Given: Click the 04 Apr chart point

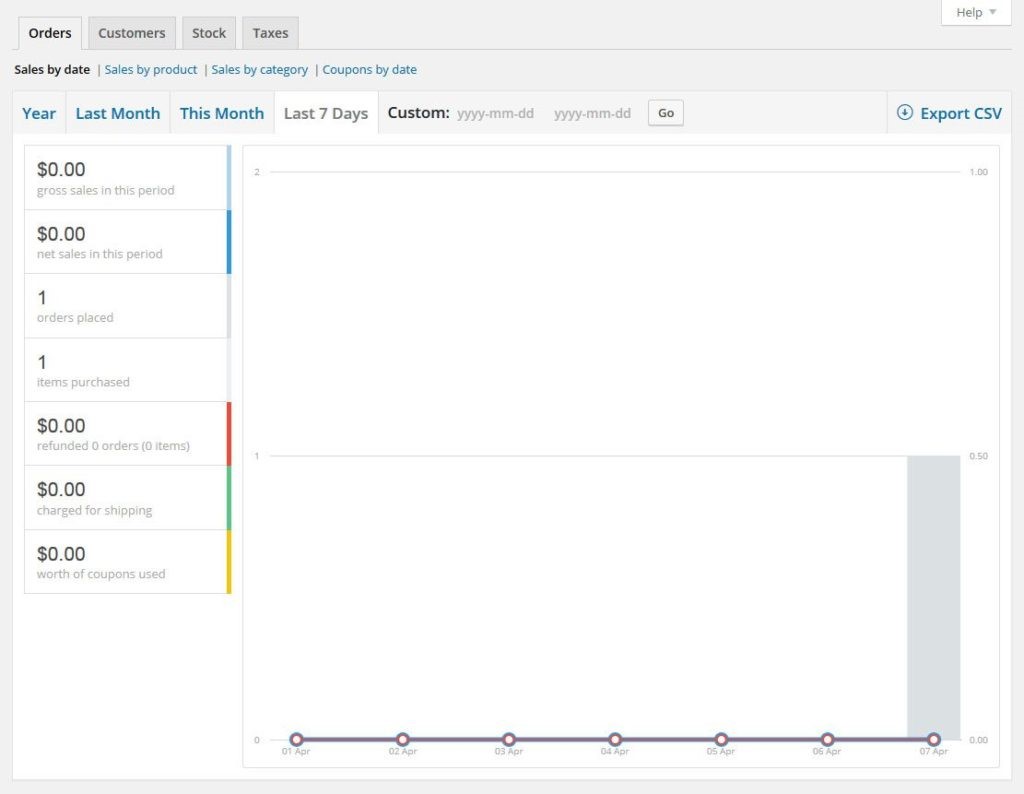Looking at the screenshot, I should tap(615, 740).
